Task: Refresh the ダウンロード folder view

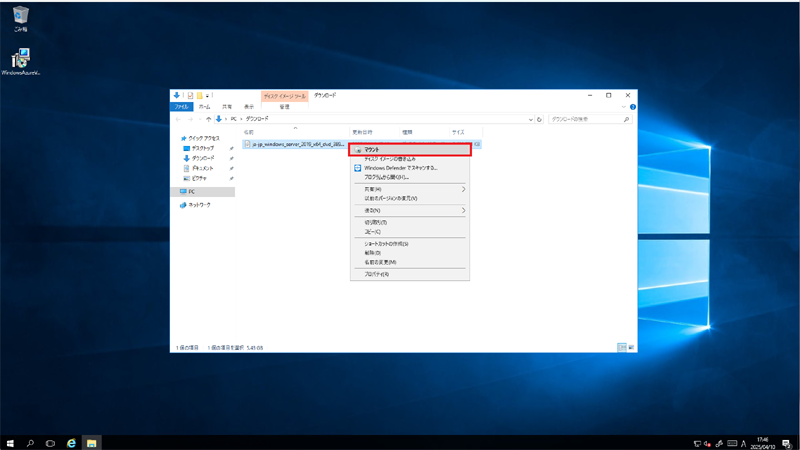Action: (x=540, y=119)
